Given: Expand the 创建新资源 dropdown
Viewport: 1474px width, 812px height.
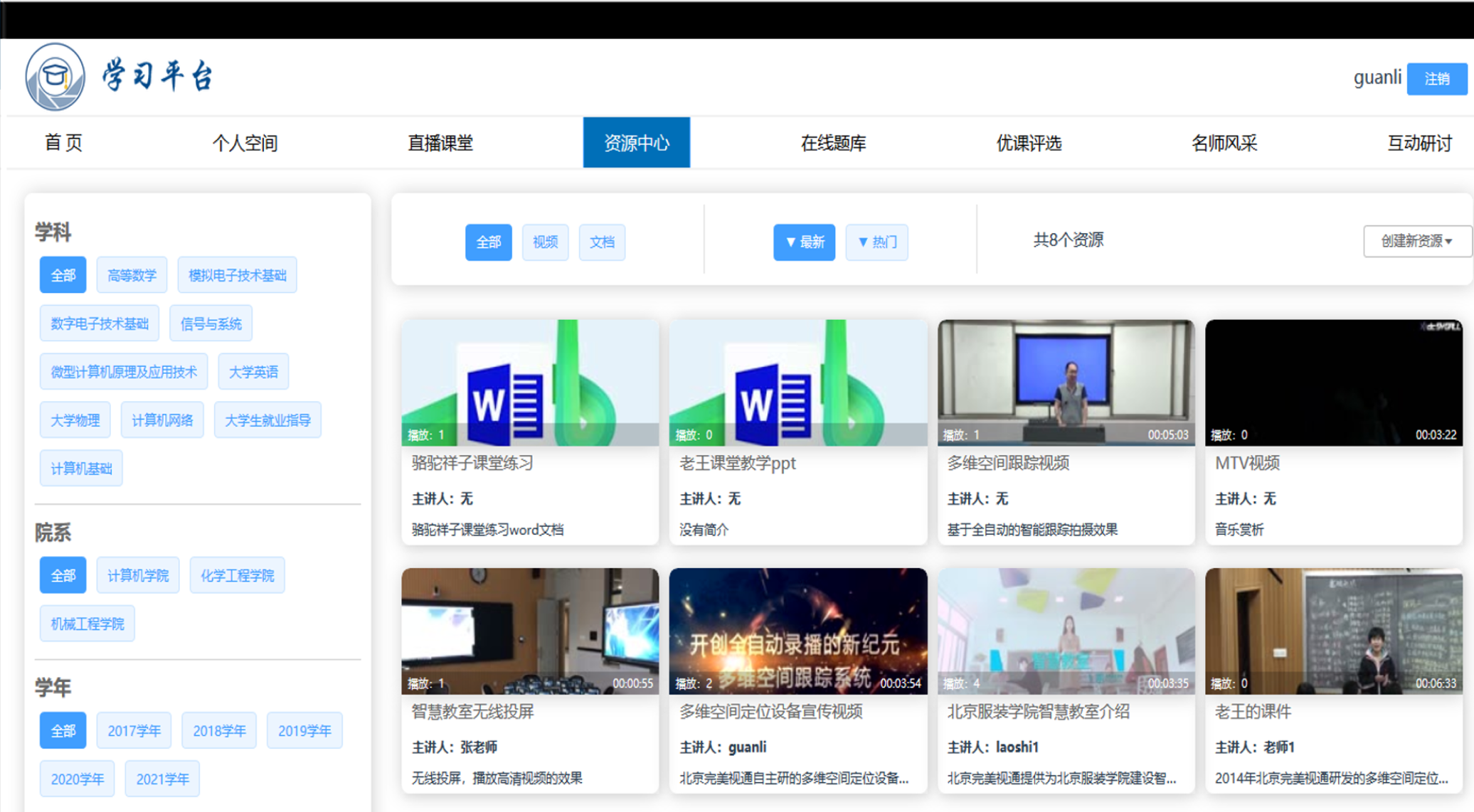Looking at the screenshot, I should pos(1416,242).
